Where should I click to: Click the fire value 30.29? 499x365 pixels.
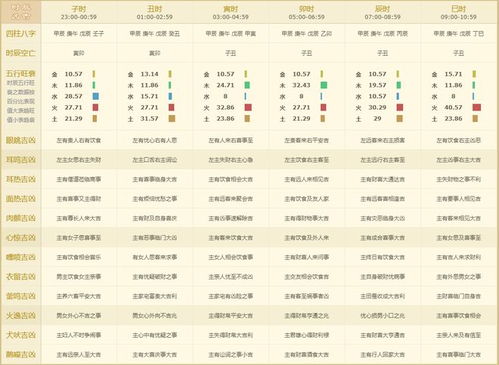(377, 107)
